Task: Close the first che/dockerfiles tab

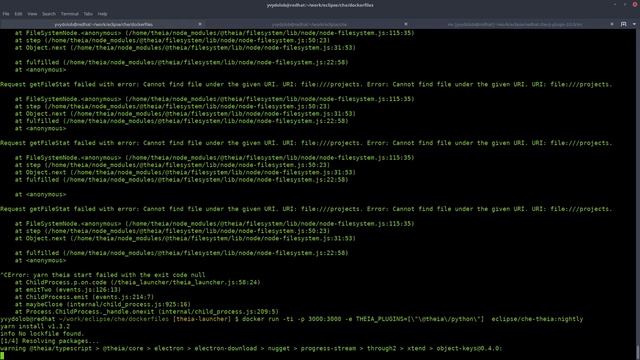Action: click(200, 24)
